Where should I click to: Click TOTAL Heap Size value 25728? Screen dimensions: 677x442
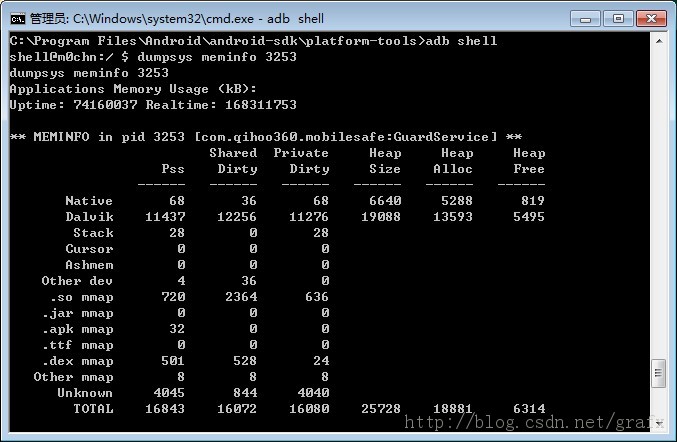[x=381, y=408]
